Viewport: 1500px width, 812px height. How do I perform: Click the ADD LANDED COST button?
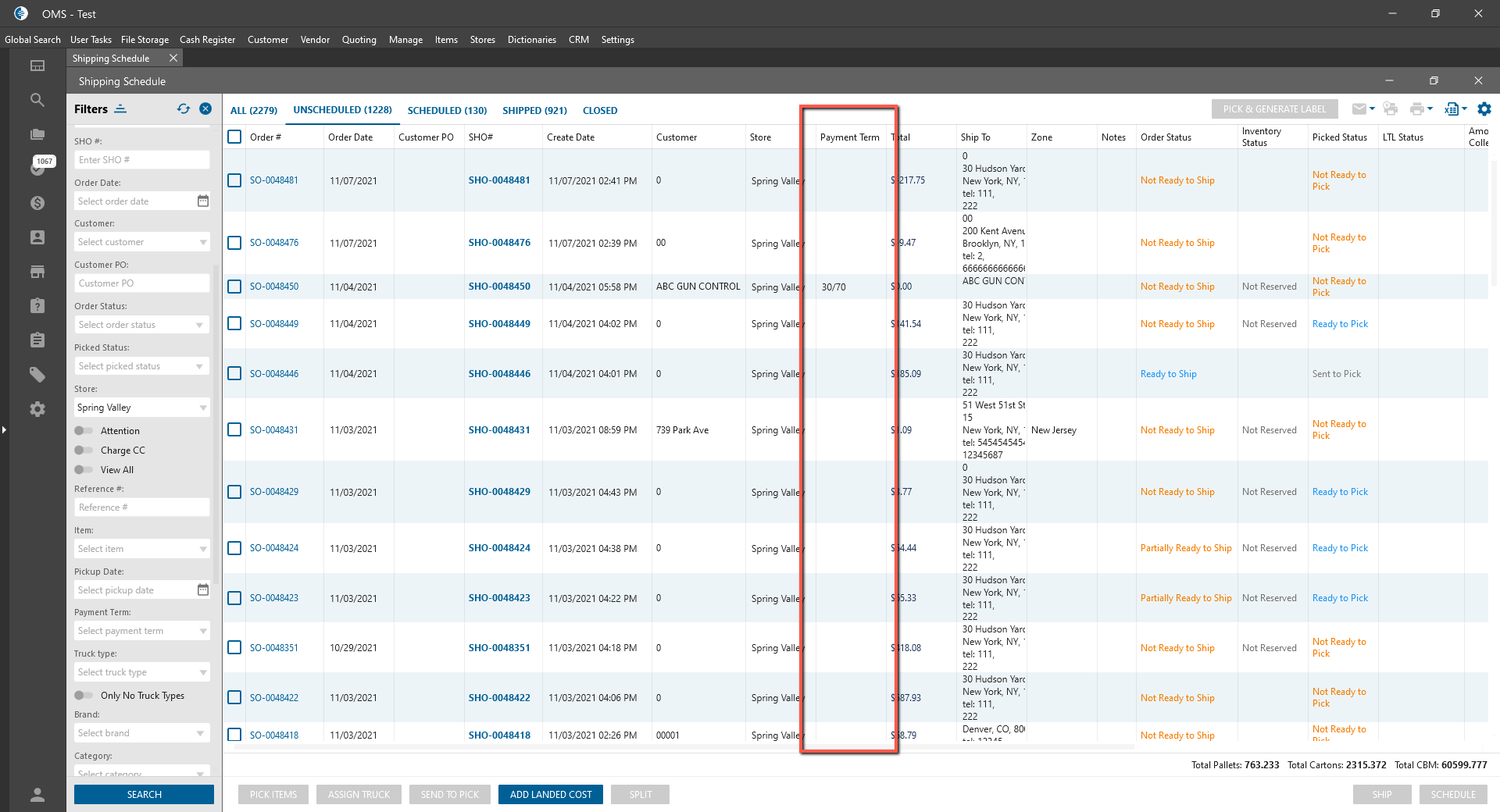[551, 795]
